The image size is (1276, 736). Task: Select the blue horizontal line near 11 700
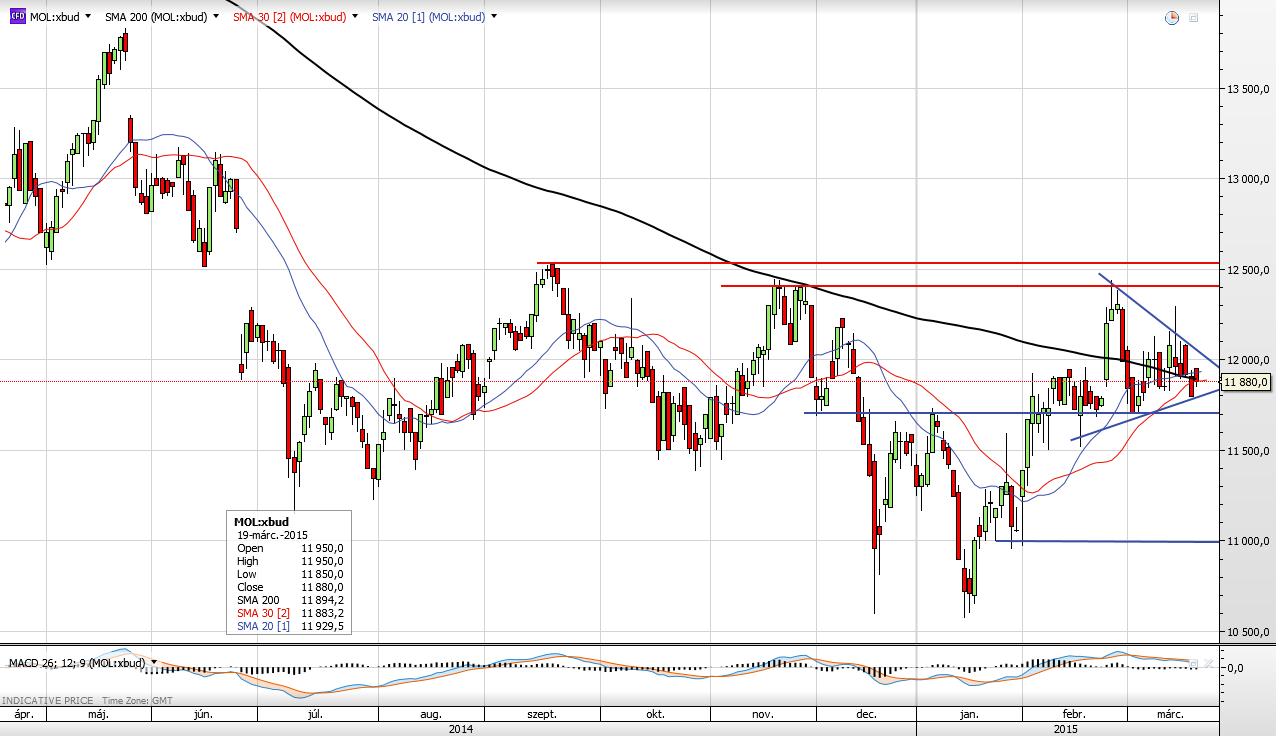click(x=1011, y=413)
